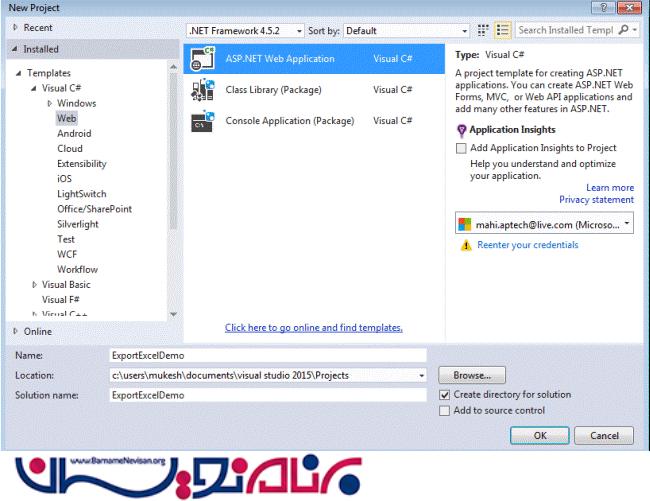Switch to small icons view

483,30
